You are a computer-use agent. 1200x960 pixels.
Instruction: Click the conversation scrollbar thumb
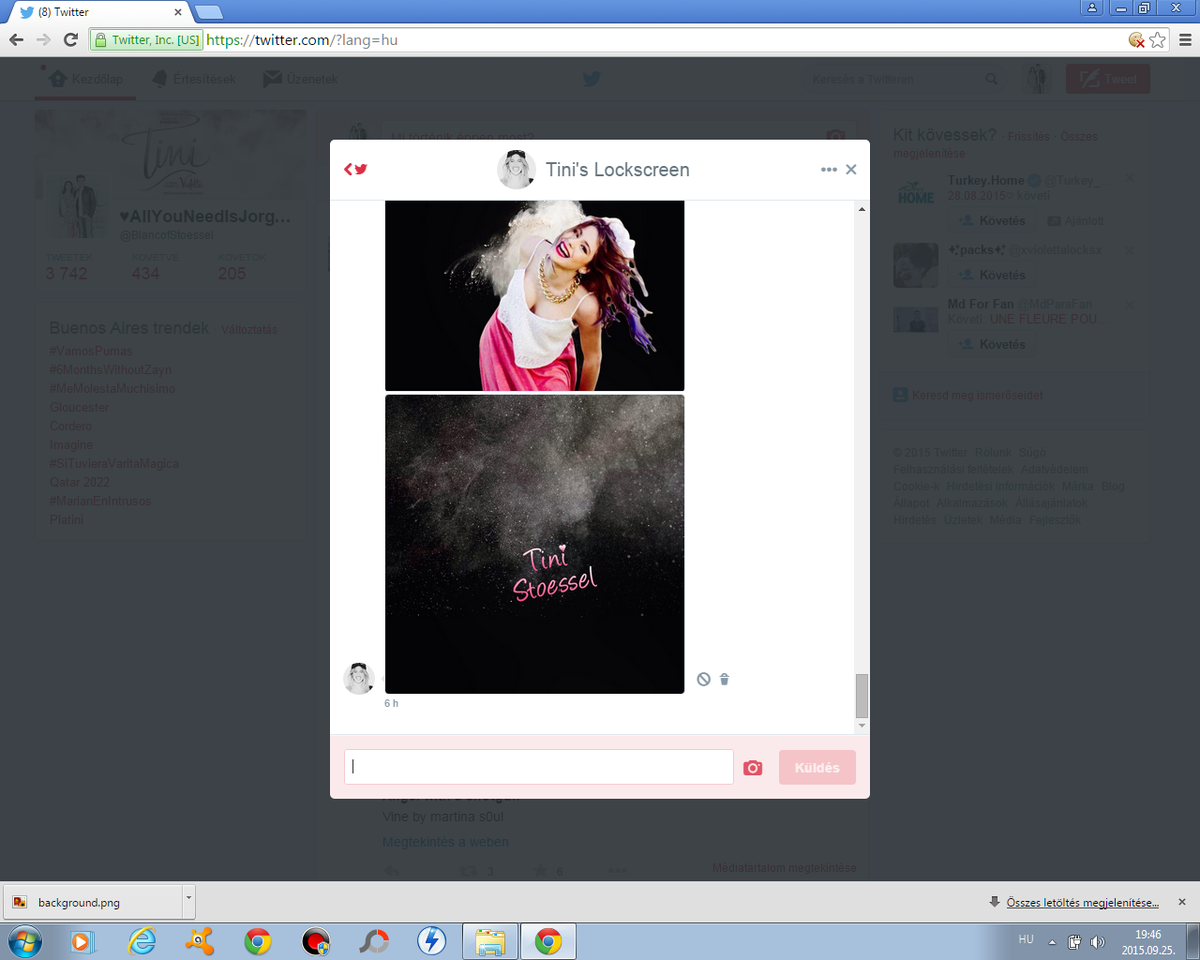pyautogui.click(x=862, y=695)
